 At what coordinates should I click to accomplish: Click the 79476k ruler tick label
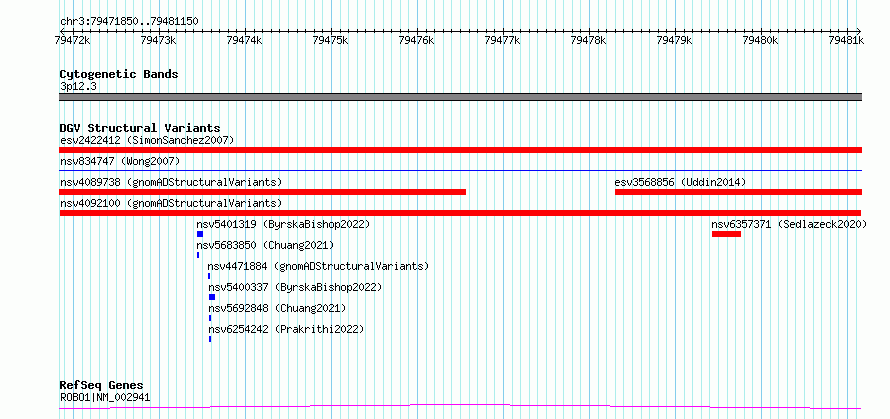417,40
